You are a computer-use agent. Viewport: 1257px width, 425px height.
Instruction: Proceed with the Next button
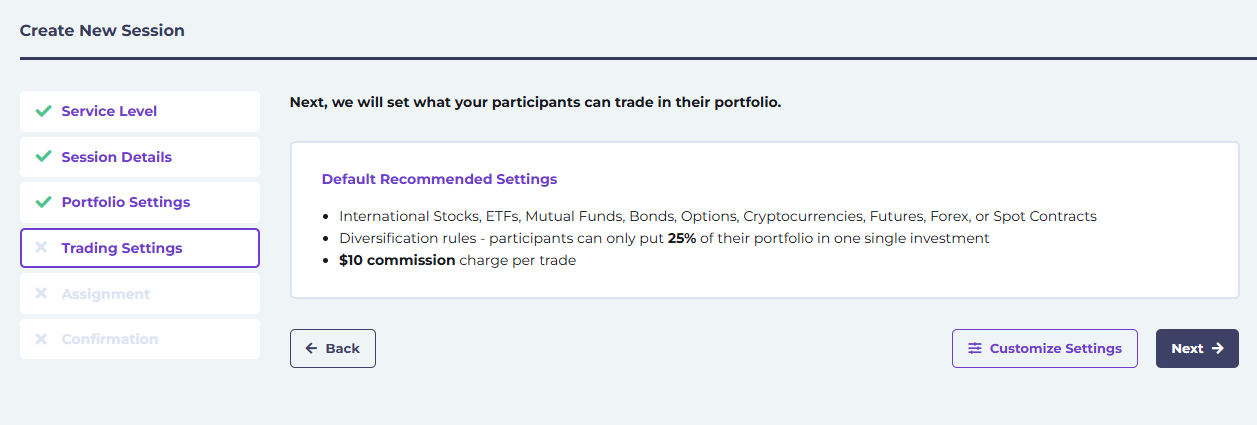1197,349
